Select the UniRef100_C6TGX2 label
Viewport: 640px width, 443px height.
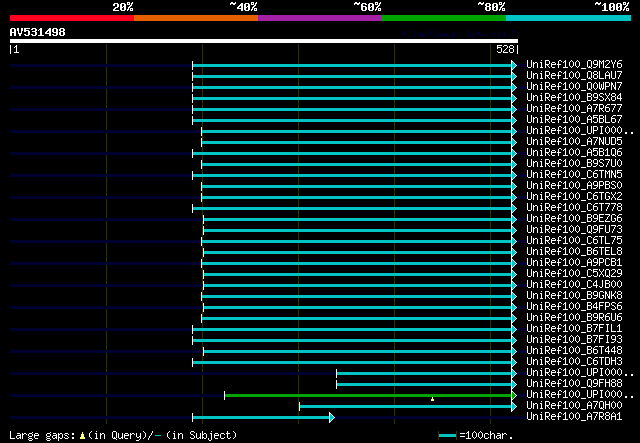[574, 197]
